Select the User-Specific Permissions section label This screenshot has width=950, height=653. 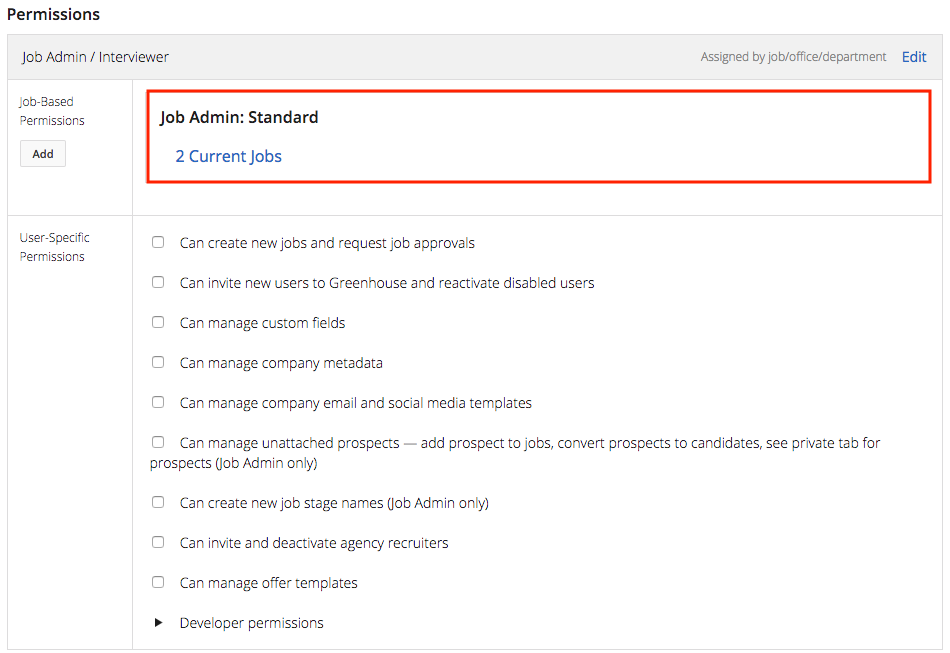click(x=52, y=246)
